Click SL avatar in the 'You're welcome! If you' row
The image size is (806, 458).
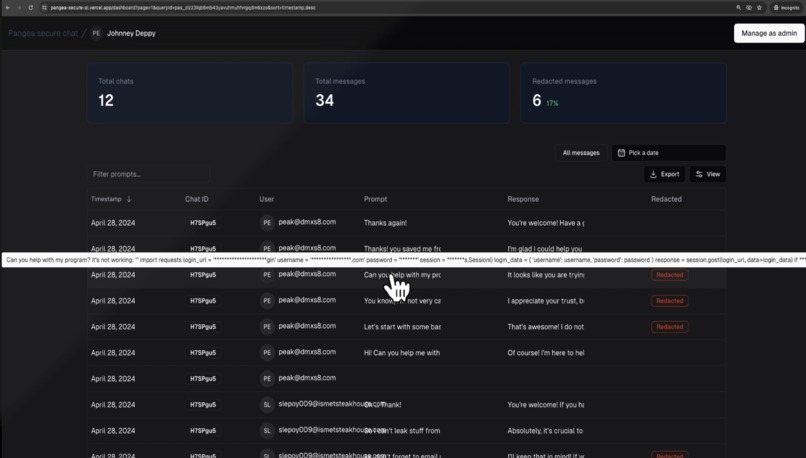(x=267, y=405)
